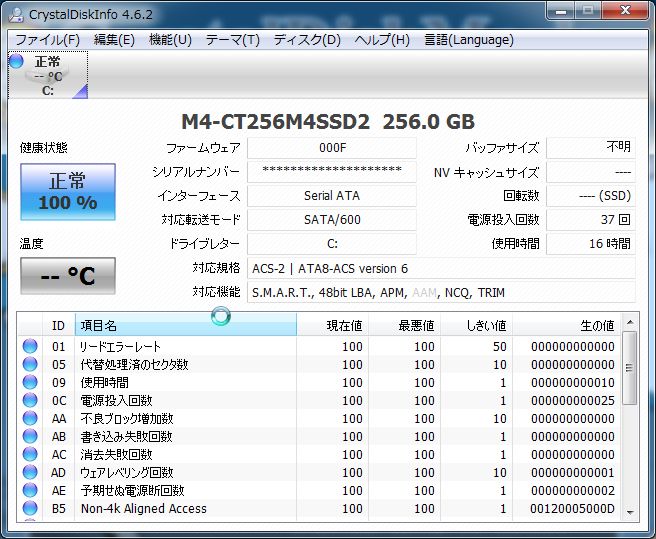Click the 正常 100 % health status button
This screenshot has width=656, height=539.
(x=68, y=192)
